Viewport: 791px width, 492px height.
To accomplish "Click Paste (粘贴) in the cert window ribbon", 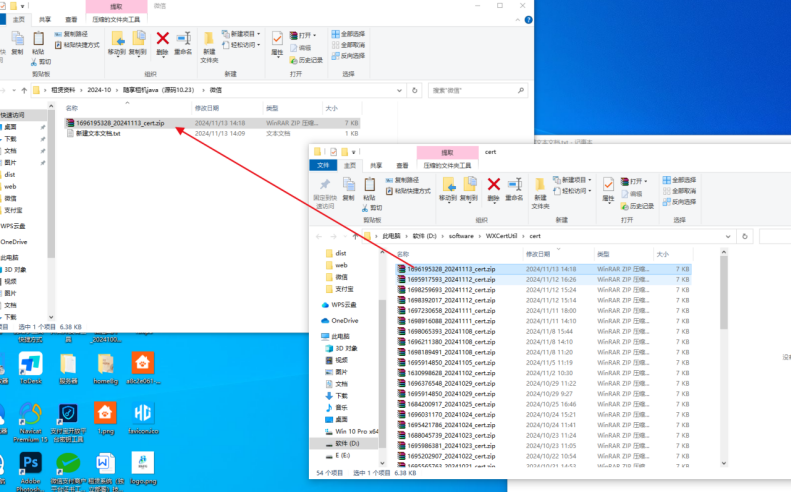I will (369, 189).
